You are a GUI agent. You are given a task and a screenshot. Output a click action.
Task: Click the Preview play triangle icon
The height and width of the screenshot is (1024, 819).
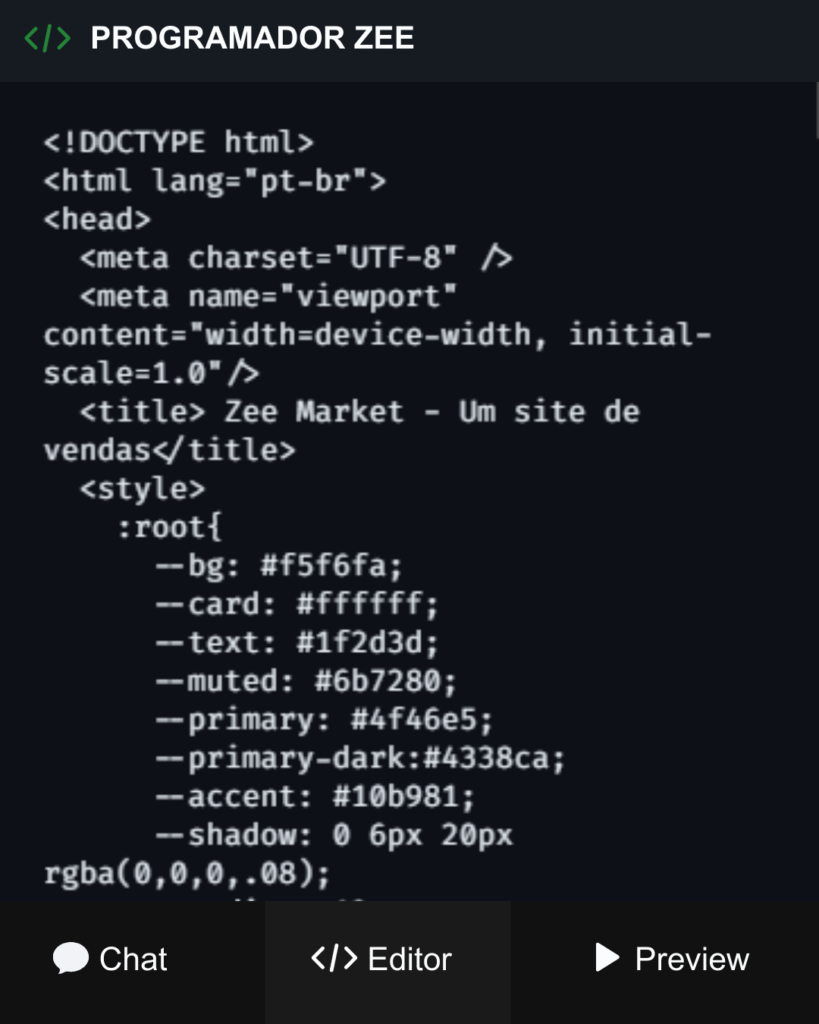606,958
